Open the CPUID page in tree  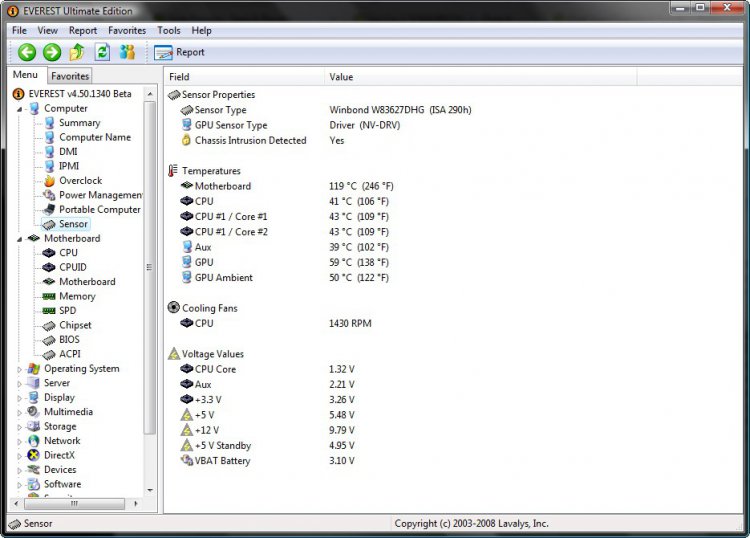[x=73, y=267]
